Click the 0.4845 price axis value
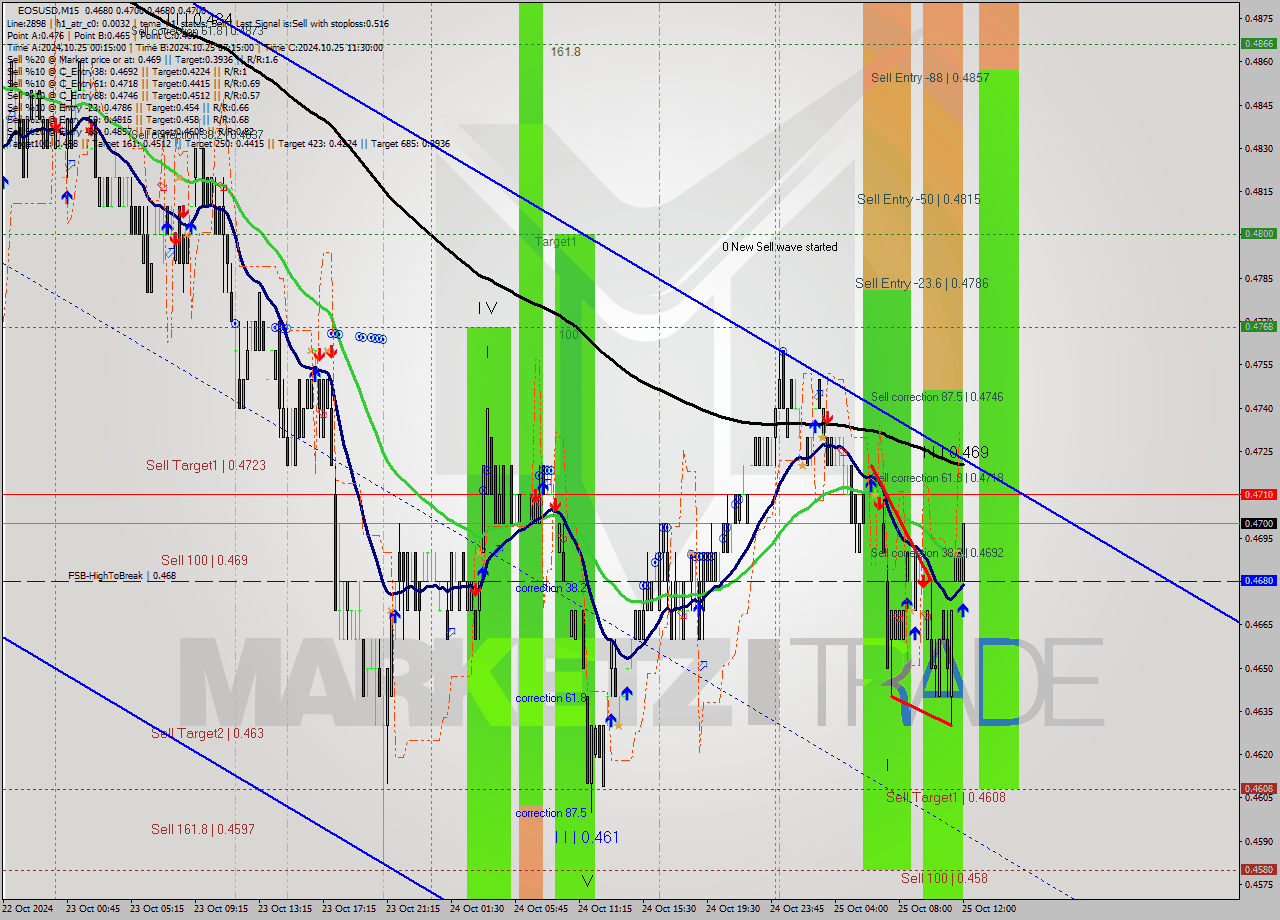 tap(1259, 105)
